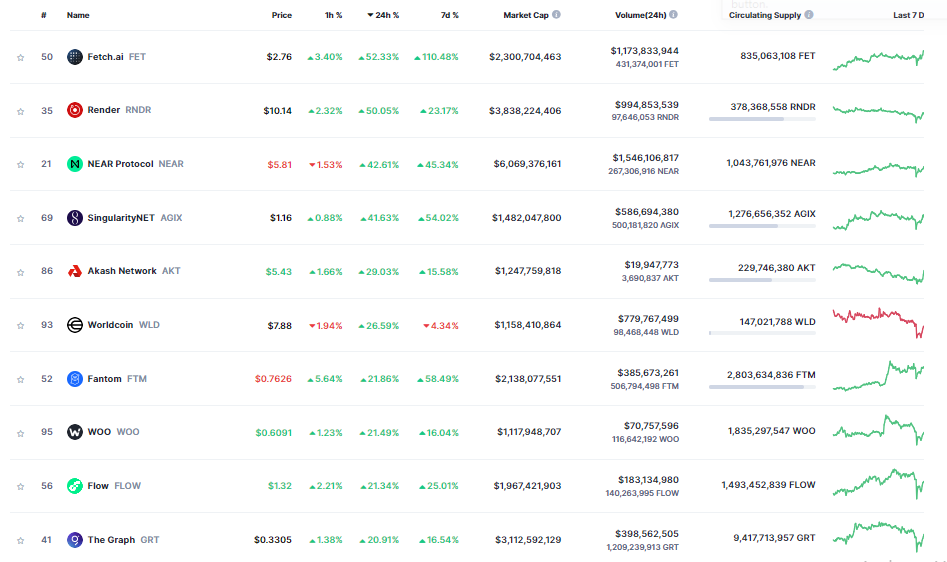Click the Akash Network logo icon
The width and height of the screenshot is (947, 562).
coord(74,271)
